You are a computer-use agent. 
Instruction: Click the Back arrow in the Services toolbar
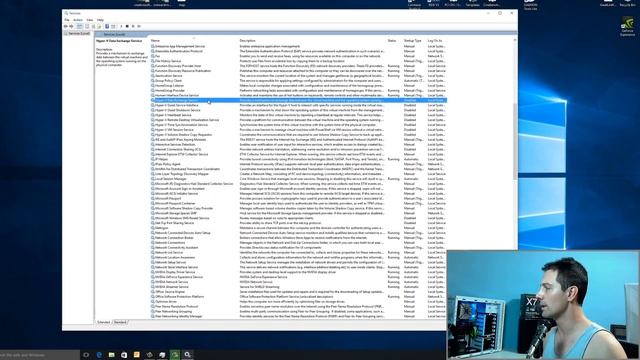[x=65, y=26]
